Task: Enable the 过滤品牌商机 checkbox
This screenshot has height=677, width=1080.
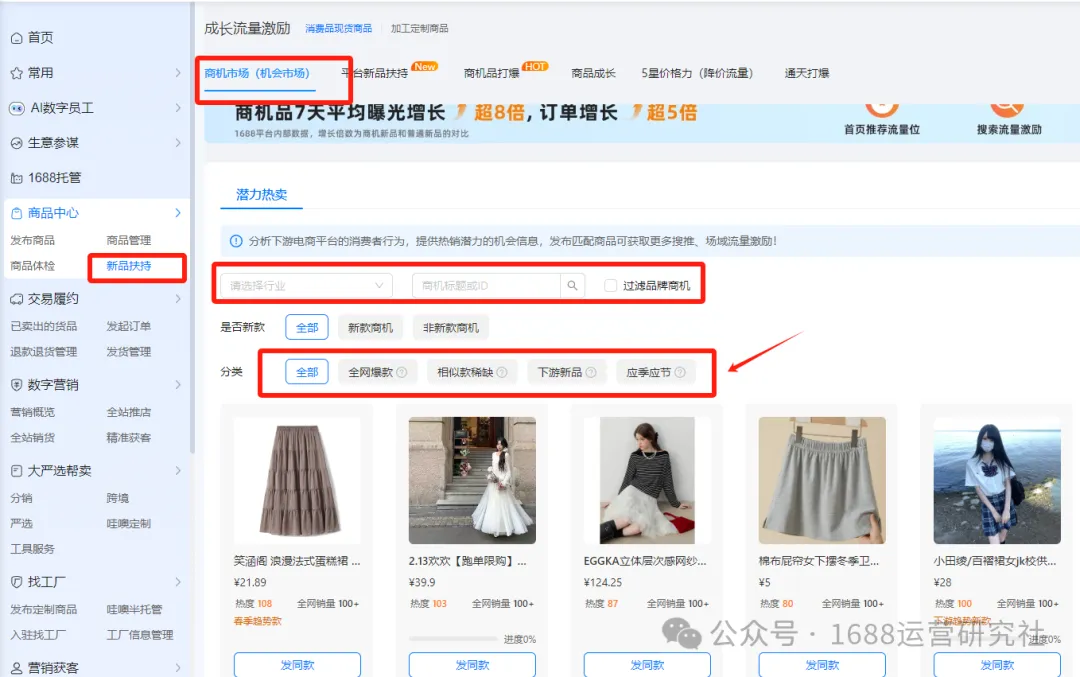Action: point(611,284)
